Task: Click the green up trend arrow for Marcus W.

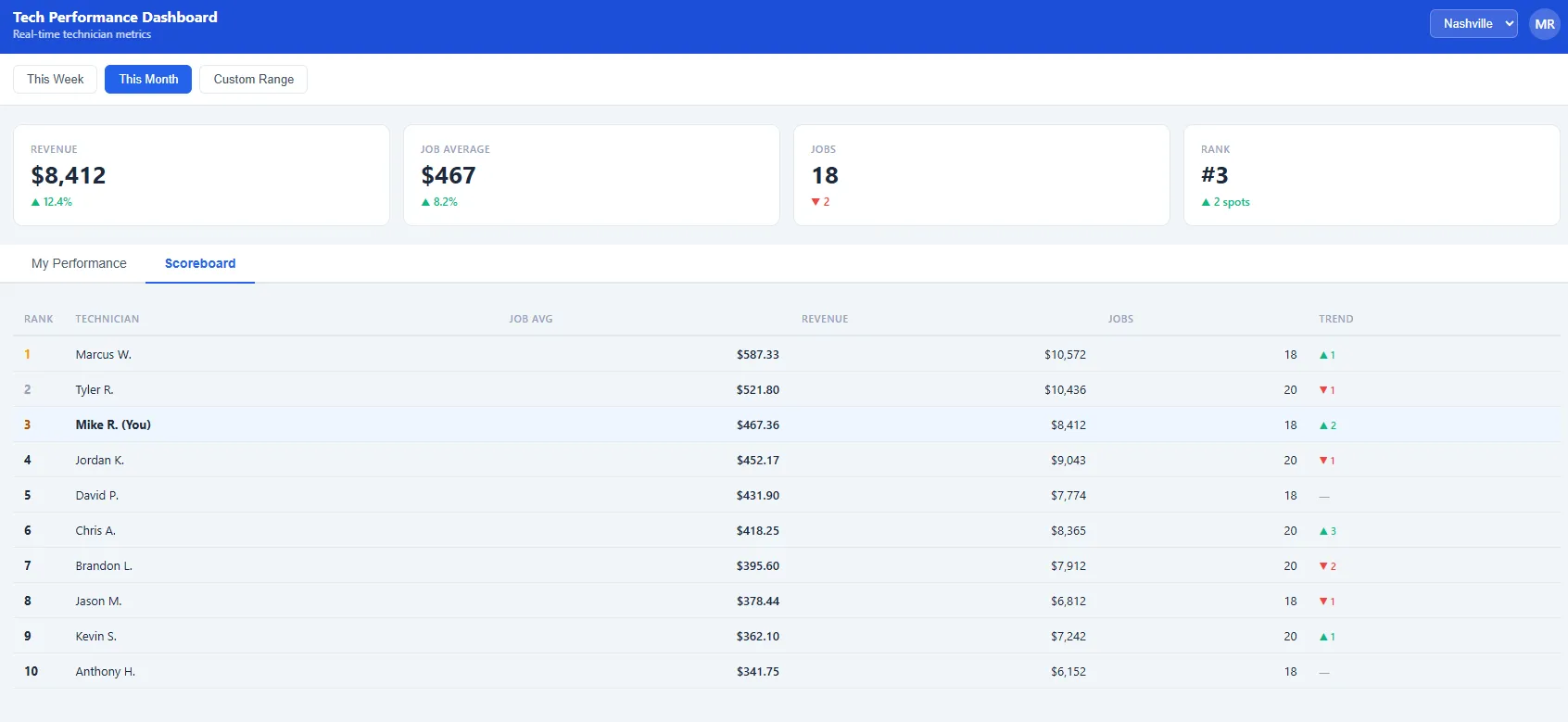Action: point(1324,355)
